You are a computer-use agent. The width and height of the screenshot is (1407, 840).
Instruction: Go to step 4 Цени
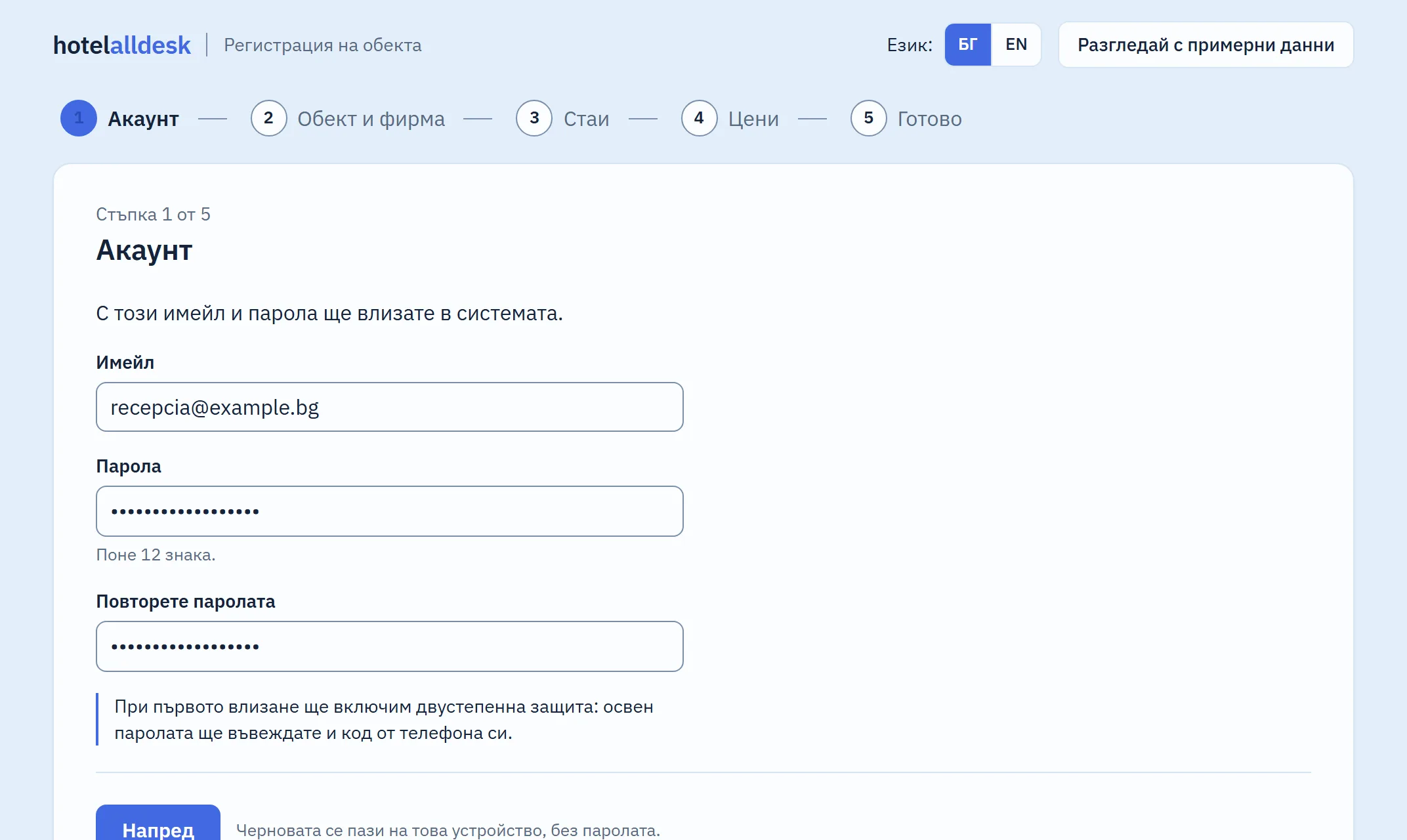click(x=730, y=118)
